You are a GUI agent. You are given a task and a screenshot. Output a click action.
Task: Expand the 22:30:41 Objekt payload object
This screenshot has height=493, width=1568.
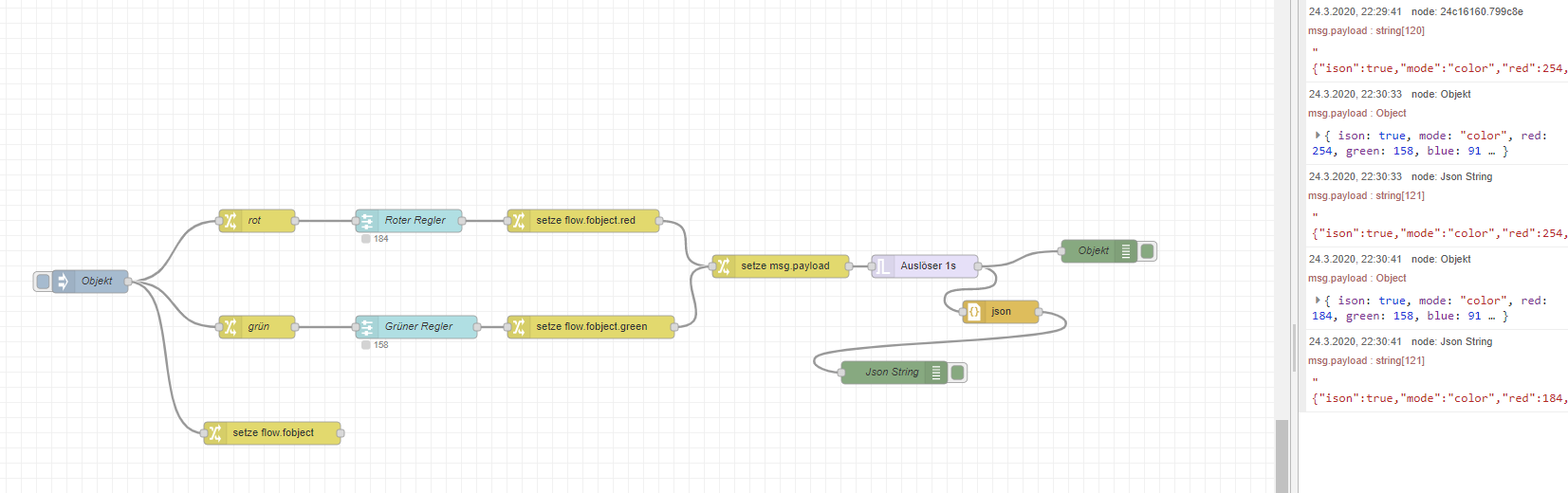[x=1318, y=301]
